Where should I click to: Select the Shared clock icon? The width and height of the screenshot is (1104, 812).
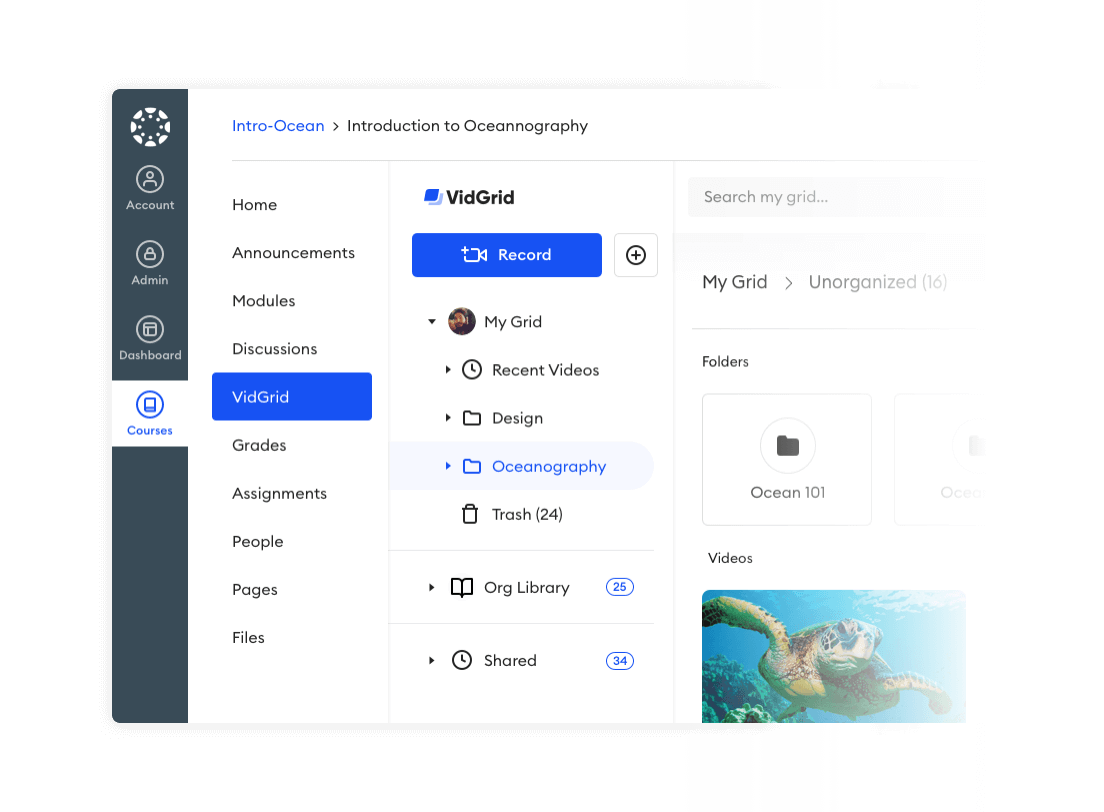pyautogui.click(x=462, y=660)
